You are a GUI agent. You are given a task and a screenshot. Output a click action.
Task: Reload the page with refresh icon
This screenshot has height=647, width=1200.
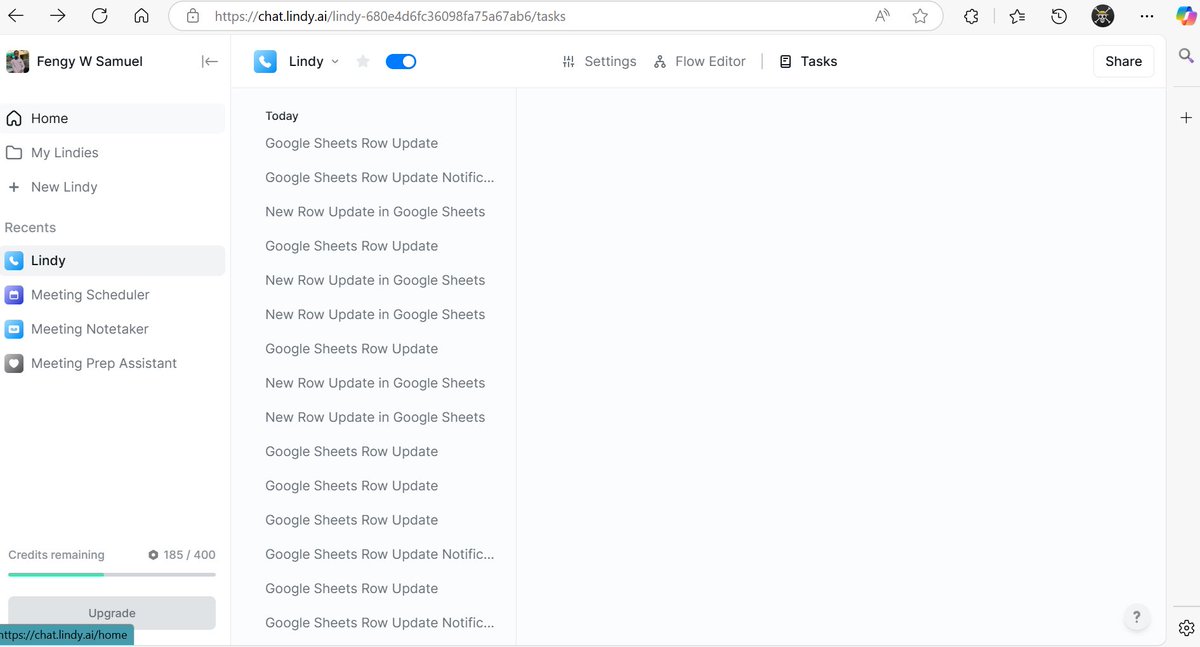[100, 16]
